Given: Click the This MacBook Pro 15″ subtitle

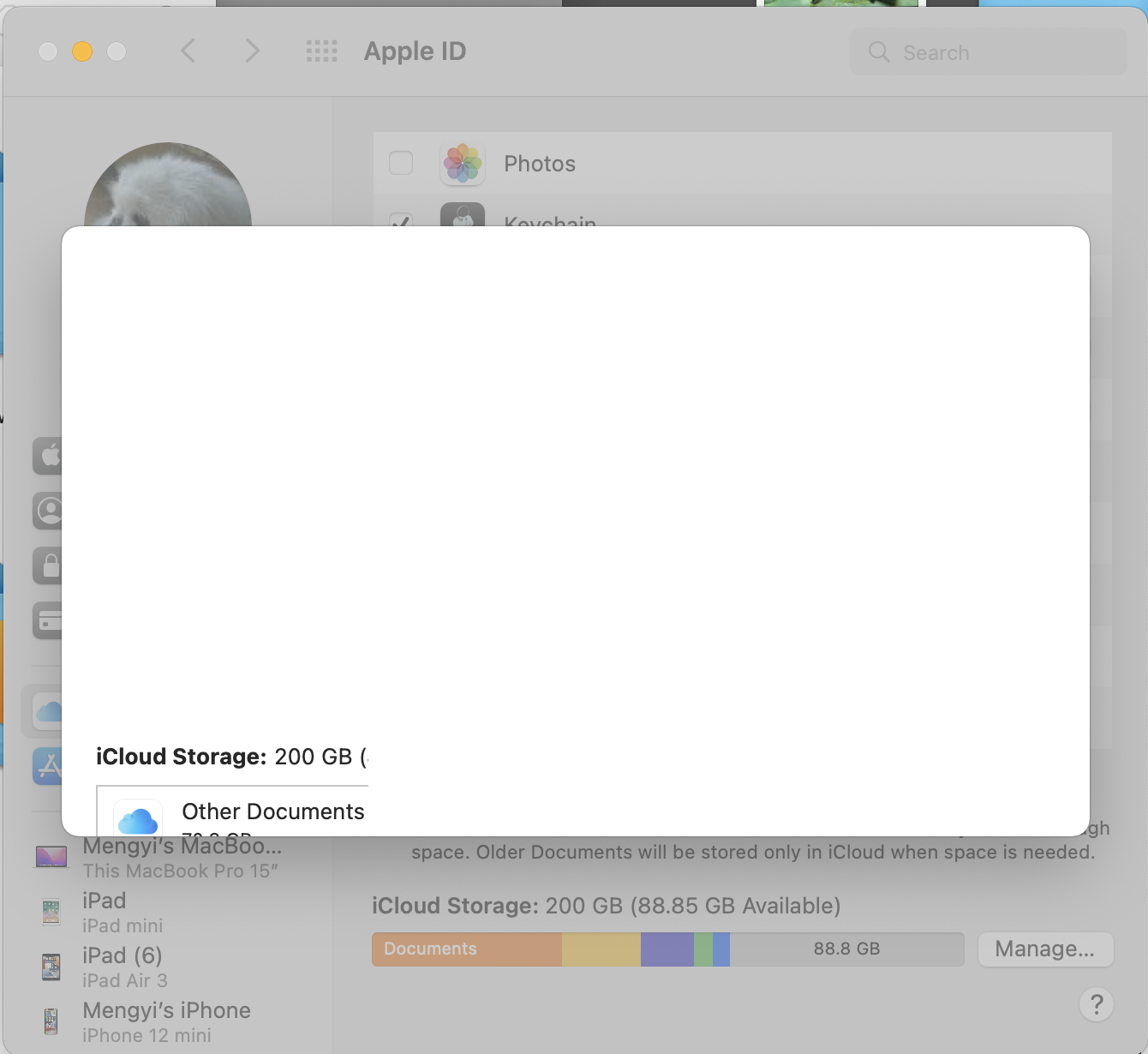Looking at the screenshot, I should point(181,871).
